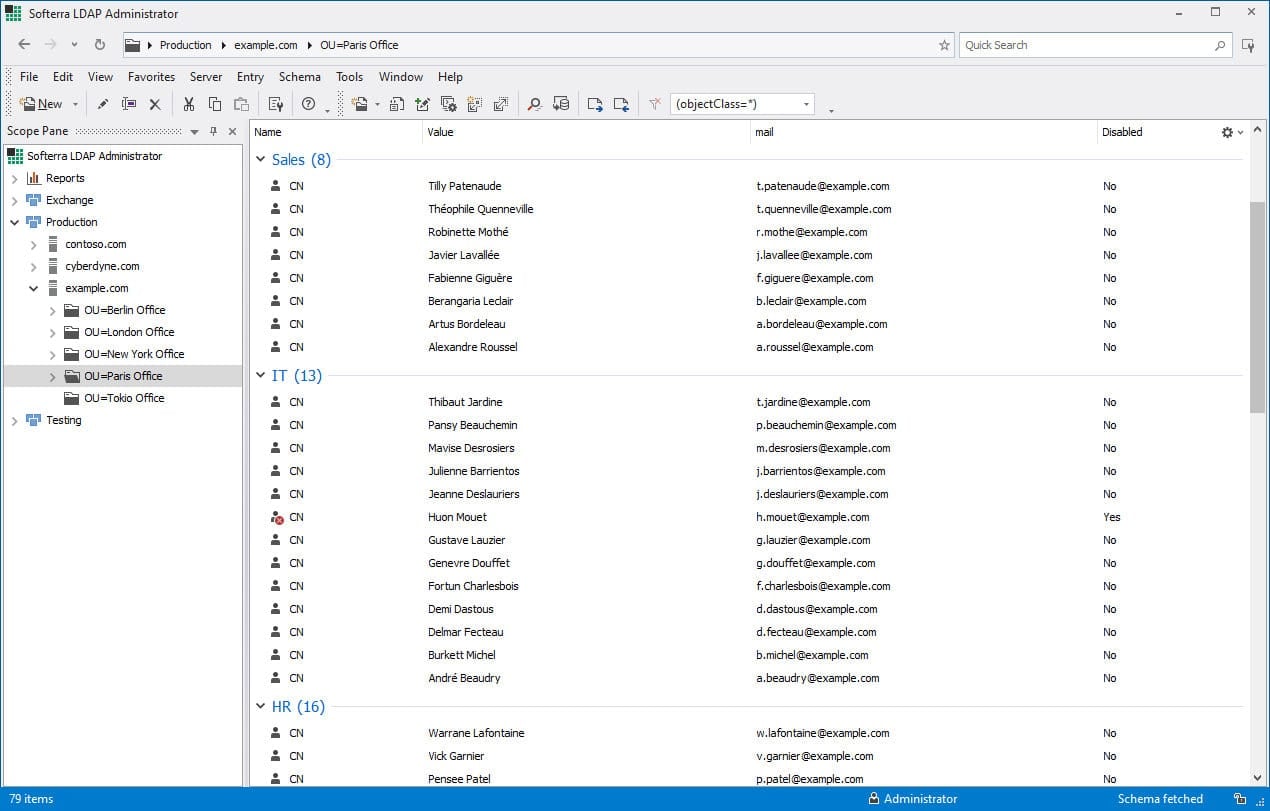Collapse the IT (13) group
The height and width of the screenshot is (811, 1270).
[261, 376]
